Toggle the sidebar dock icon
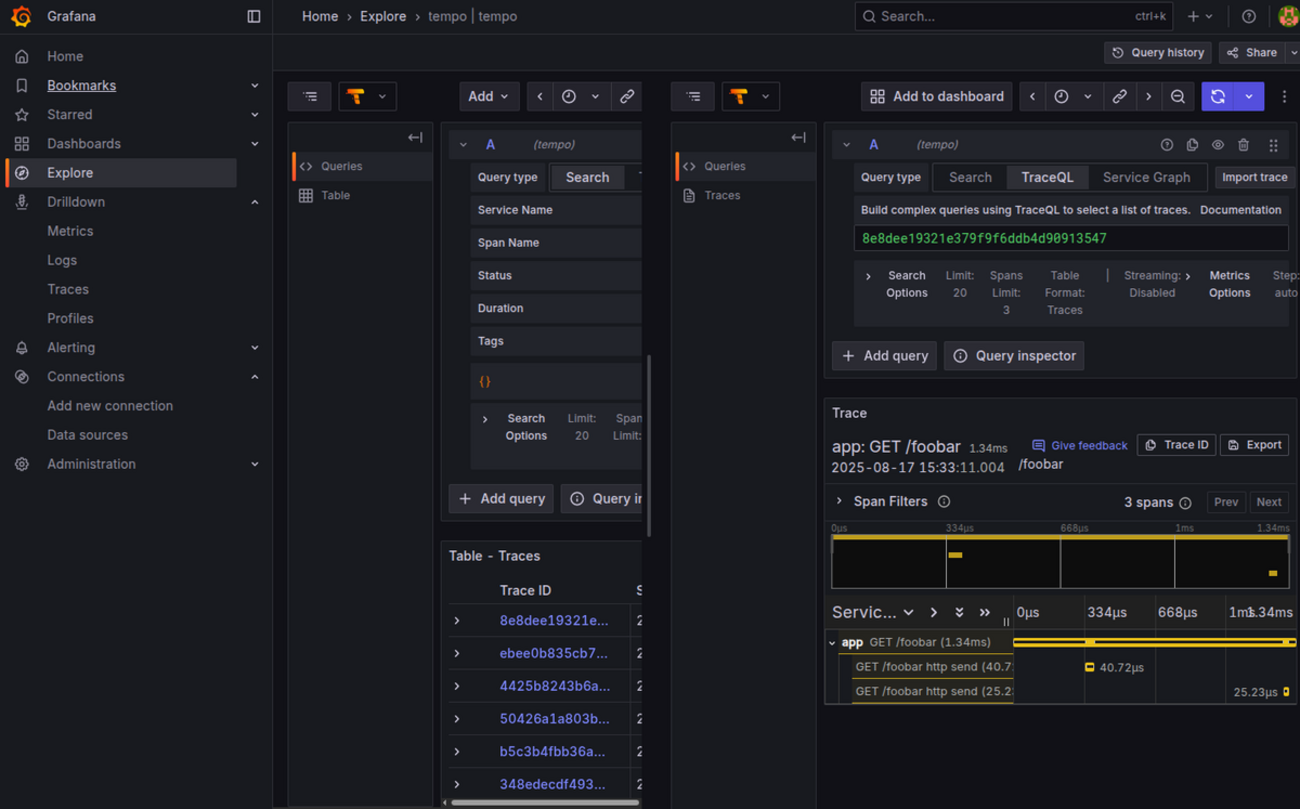This screenshot has width=1300, height=809. point(254,16)
